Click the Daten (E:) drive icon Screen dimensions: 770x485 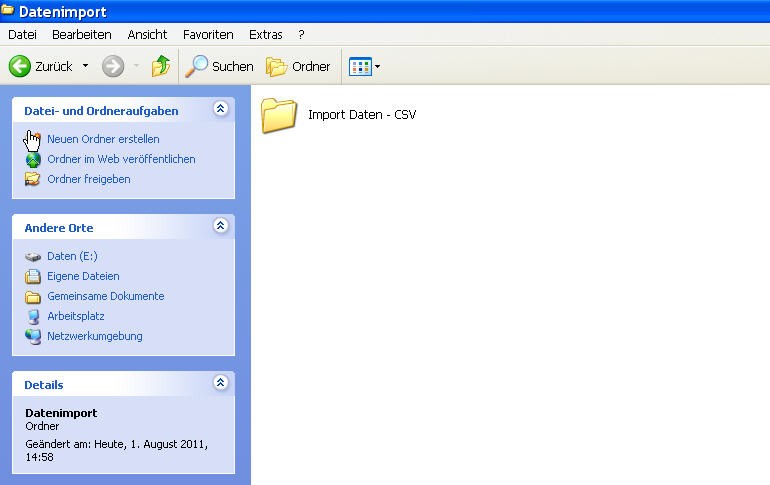pos(33,256)
